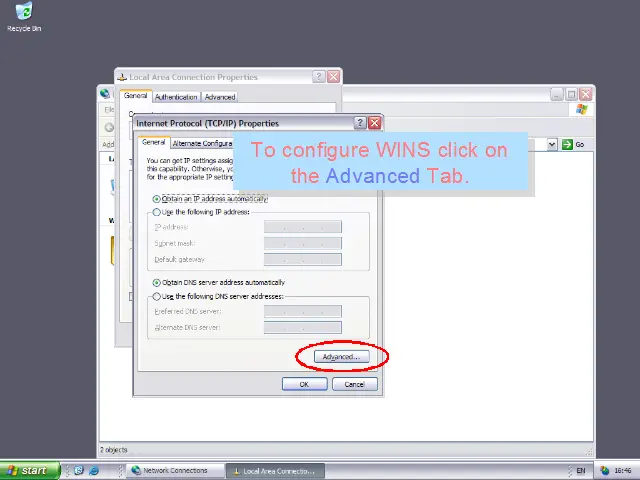Open the EN language indicator
Screen dimensions: 640x480
[x=580, y=471]
